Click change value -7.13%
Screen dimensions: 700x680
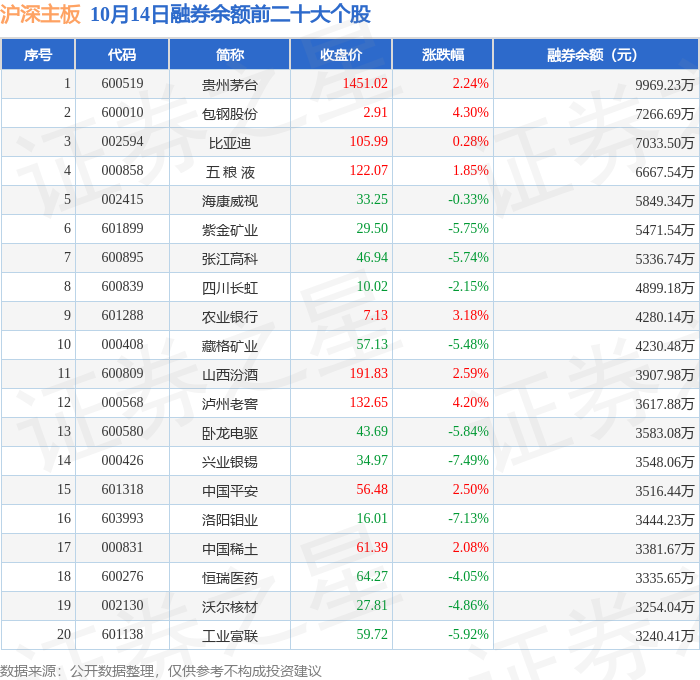(x=468, y=519)
